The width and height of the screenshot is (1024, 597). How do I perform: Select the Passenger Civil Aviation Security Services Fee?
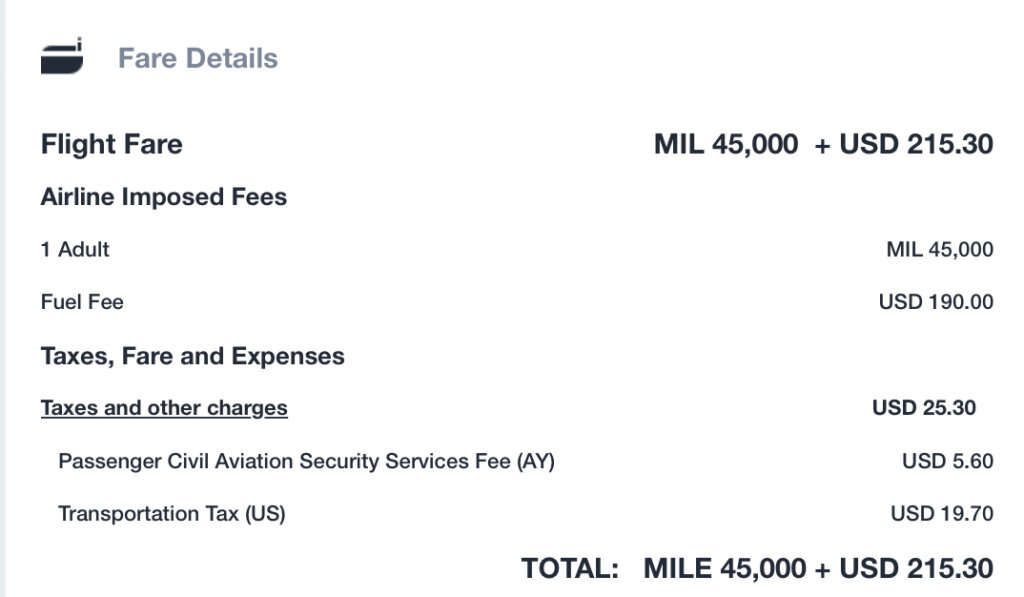coord(306,461)
